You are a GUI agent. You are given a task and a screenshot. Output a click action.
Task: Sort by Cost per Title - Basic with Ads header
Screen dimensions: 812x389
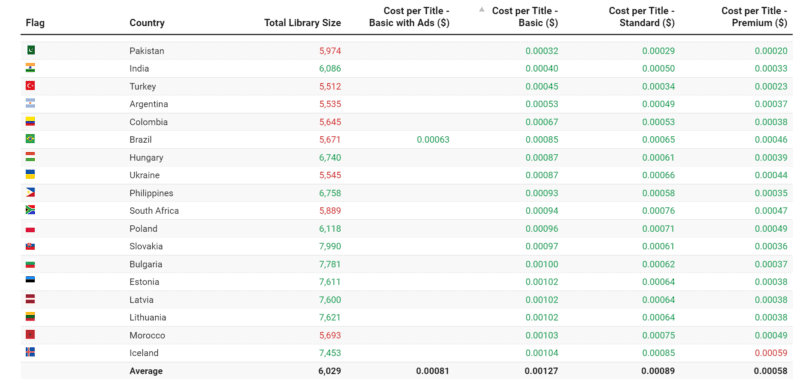click(409, 17)
